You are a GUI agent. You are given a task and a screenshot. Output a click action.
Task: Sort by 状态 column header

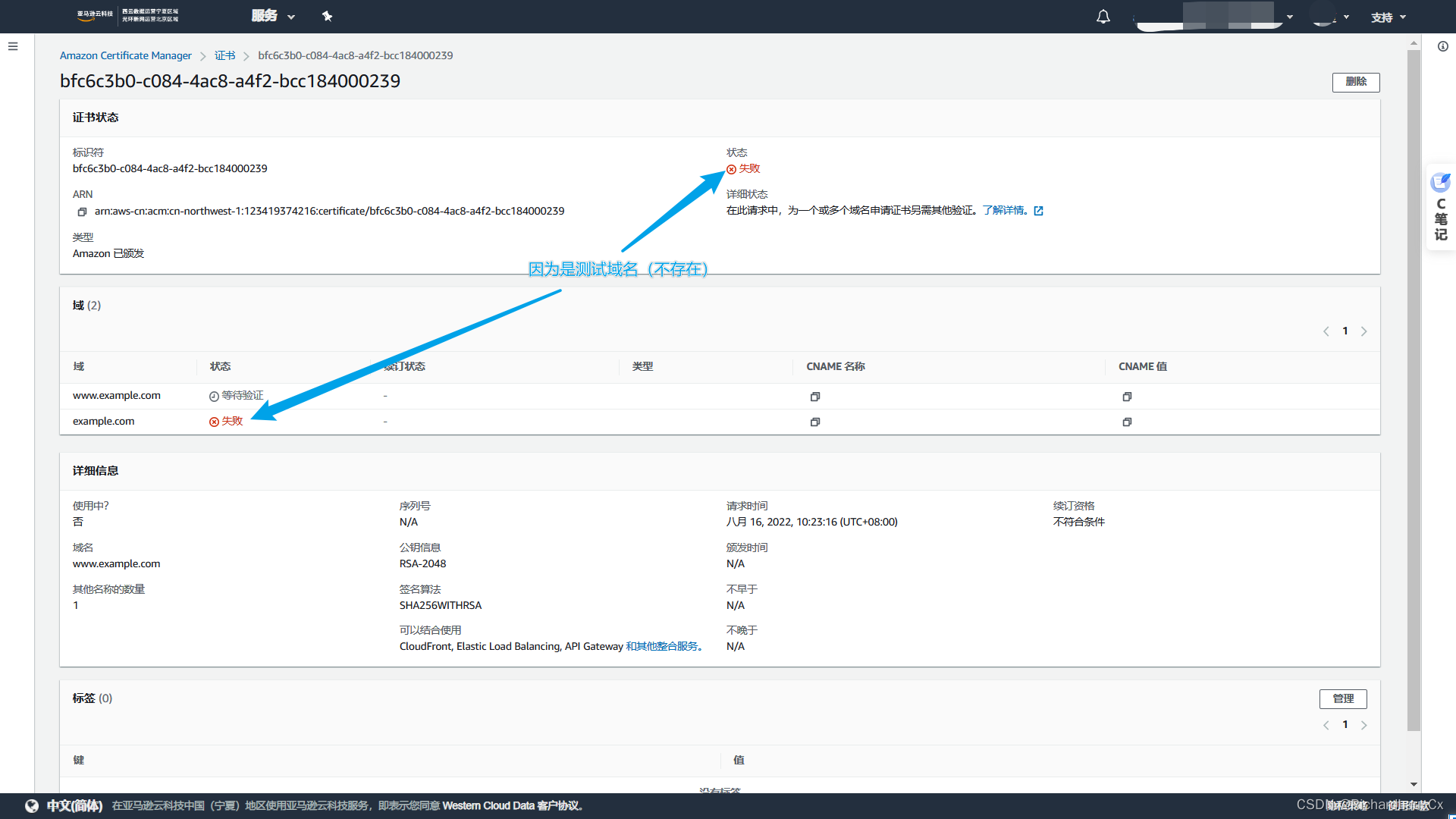click(220, 366)
